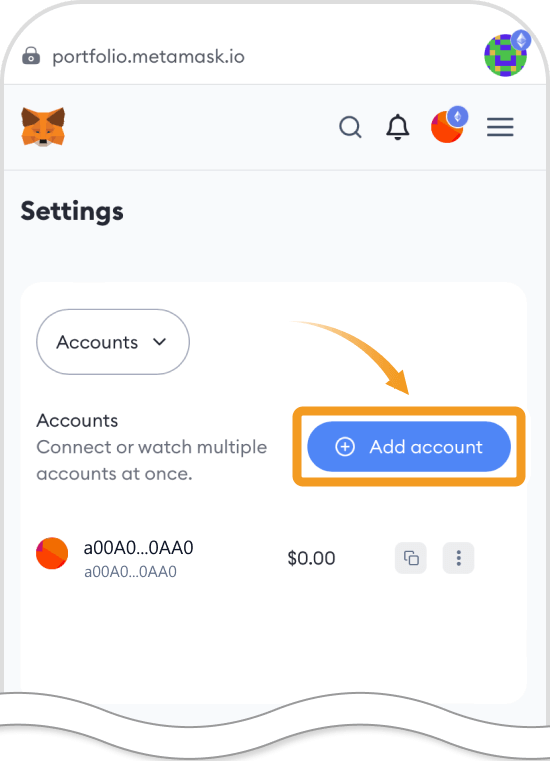Open the three-dot account options menu
Viewport: 550px width, 761px height.
[458, 558]
